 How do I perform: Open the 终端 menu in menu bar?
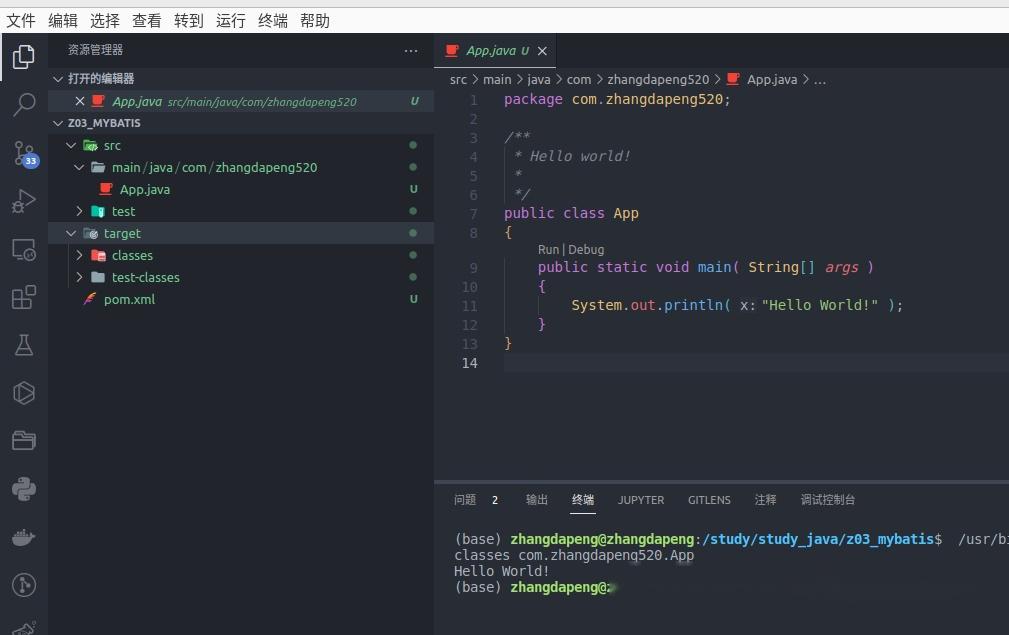[273, 21]
